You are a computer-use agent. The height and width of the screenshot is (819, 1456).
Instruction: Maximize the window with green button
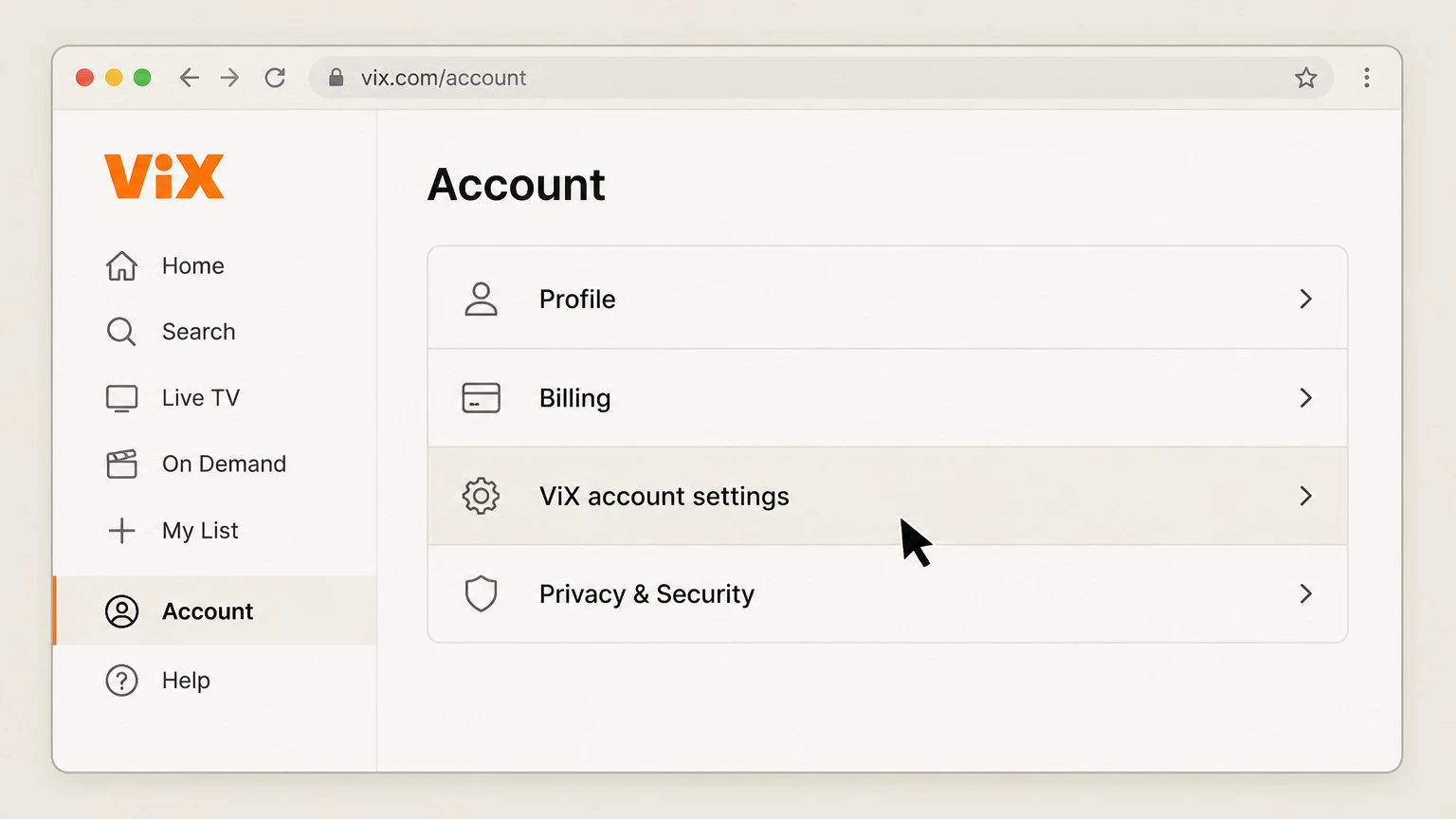click(x=142, y=78)
